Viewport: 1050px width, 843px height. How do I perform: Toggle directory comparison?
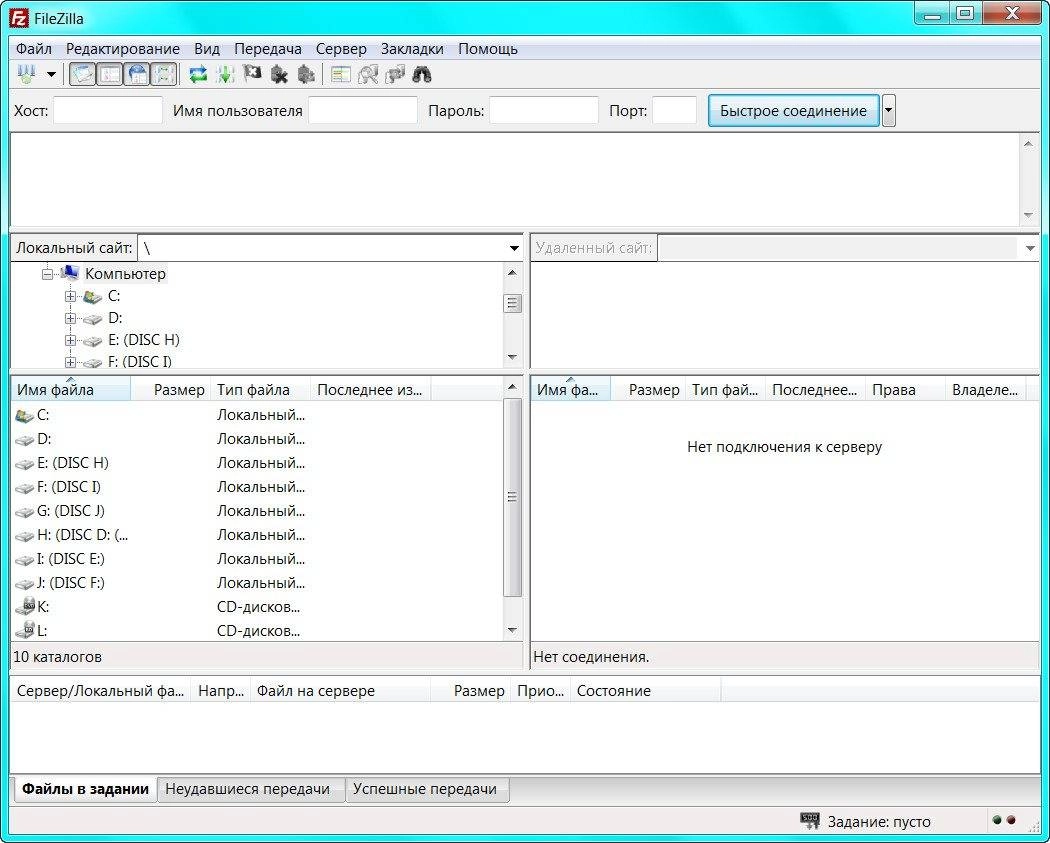[x=368, y=74]
